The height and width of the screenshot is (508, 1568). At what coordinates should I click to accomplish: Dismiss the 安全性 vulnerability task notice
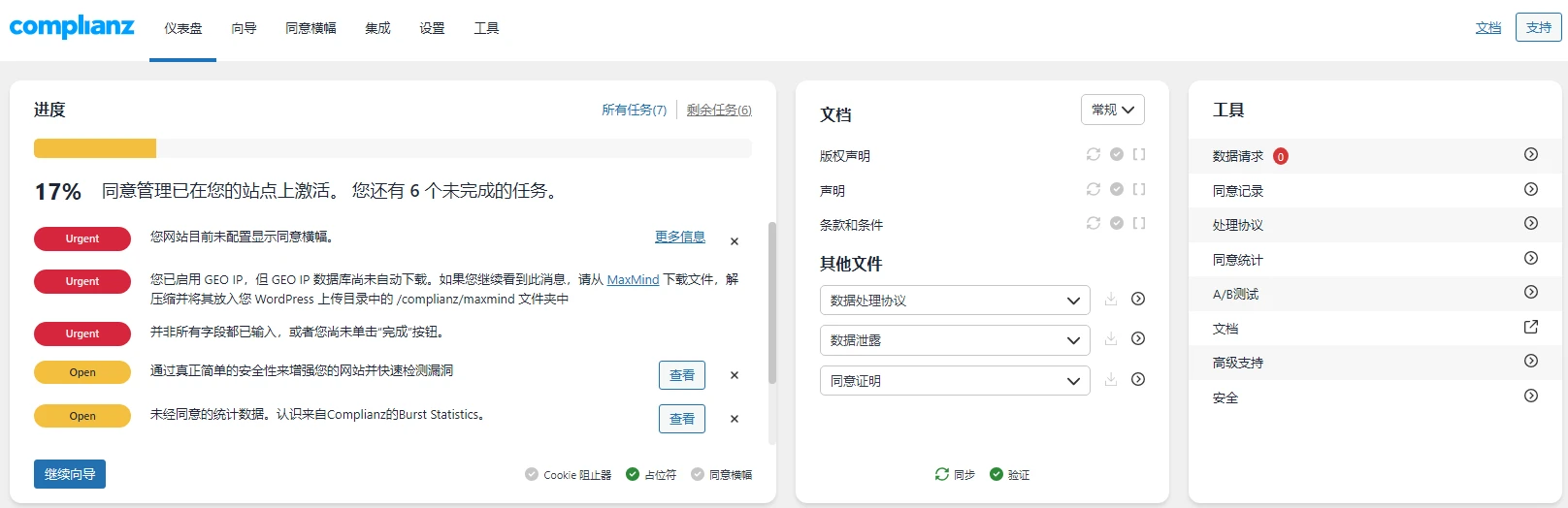click(735, 375)
